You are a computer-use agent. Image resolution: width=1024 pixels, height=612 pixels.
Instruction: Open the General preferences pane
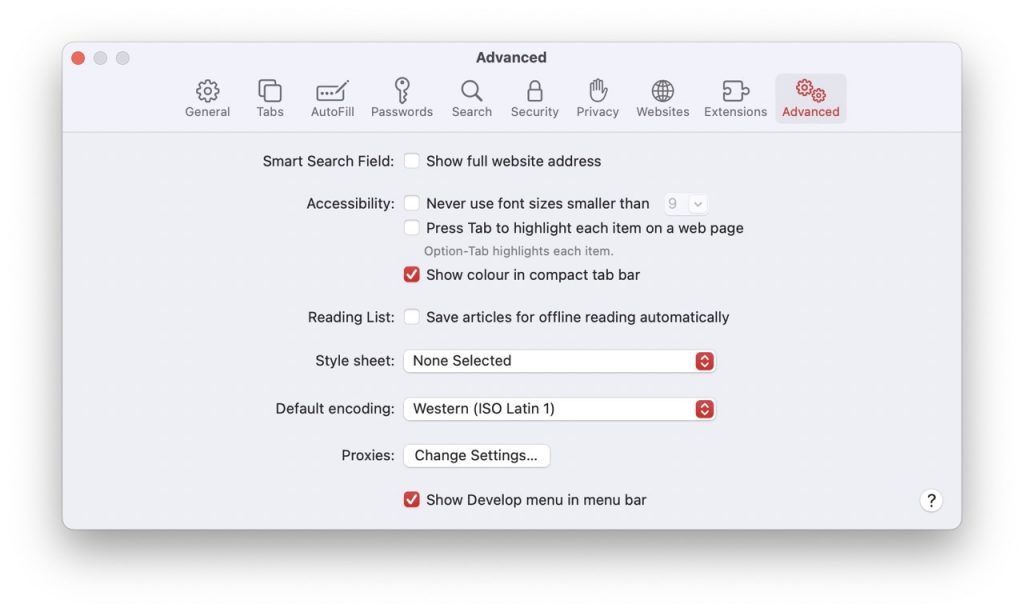[207, 99]
